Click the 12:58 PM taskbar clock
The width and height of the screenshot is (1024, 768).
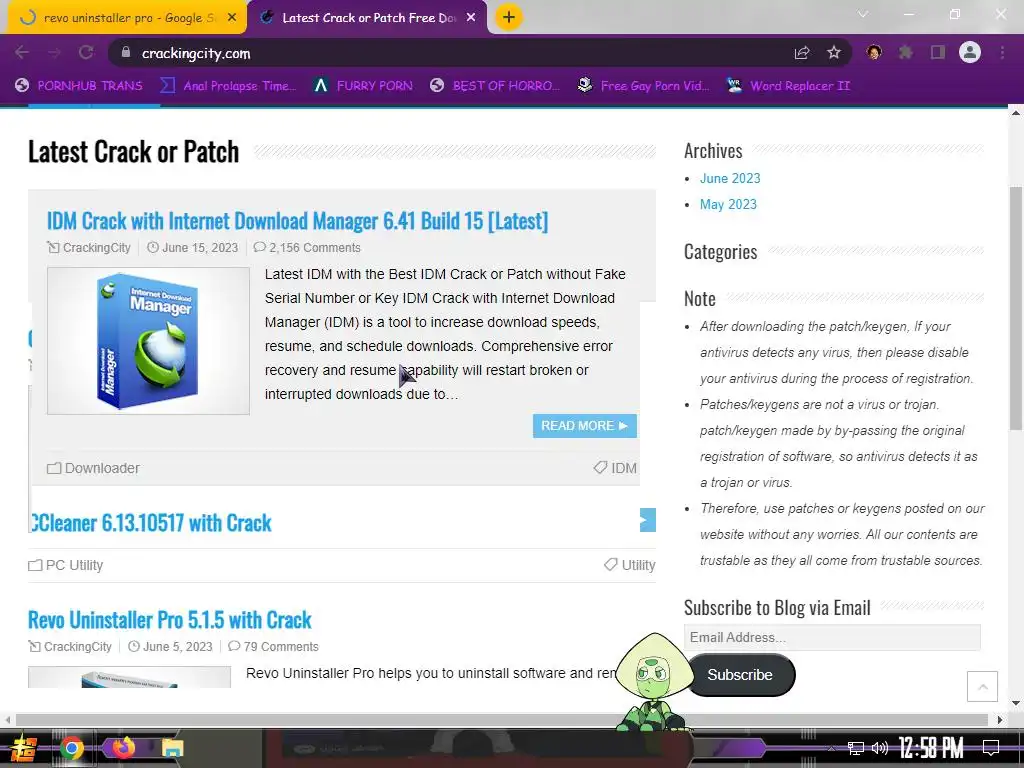pos(931,748)
